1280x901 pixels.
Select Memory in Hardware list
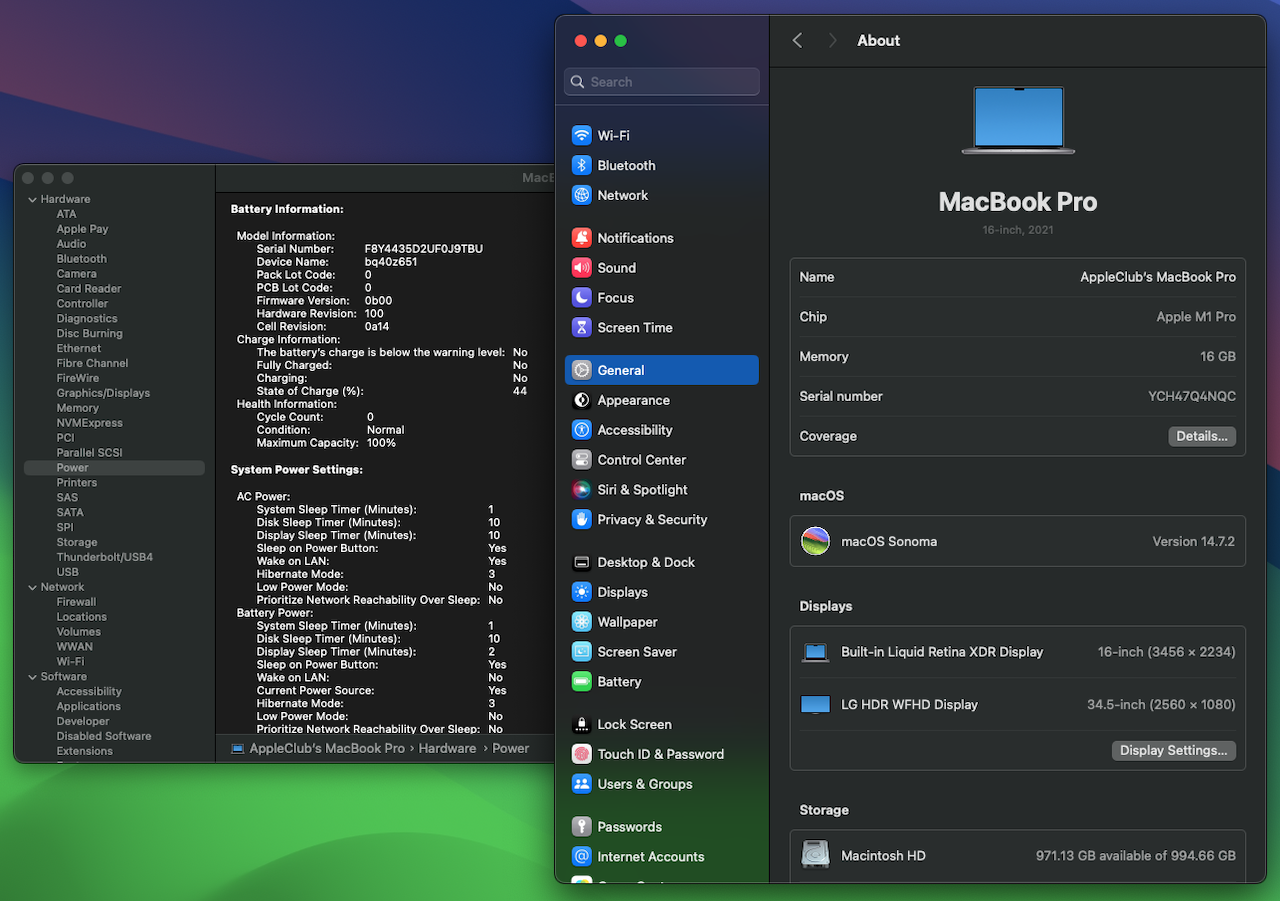pyautogui.click(x=78, y=408)
